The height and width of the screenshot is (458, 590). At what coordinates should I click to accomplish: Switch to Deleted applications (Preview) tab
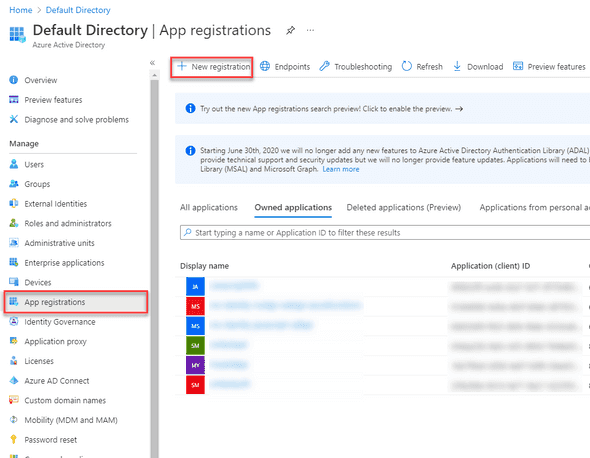[403, 207]
